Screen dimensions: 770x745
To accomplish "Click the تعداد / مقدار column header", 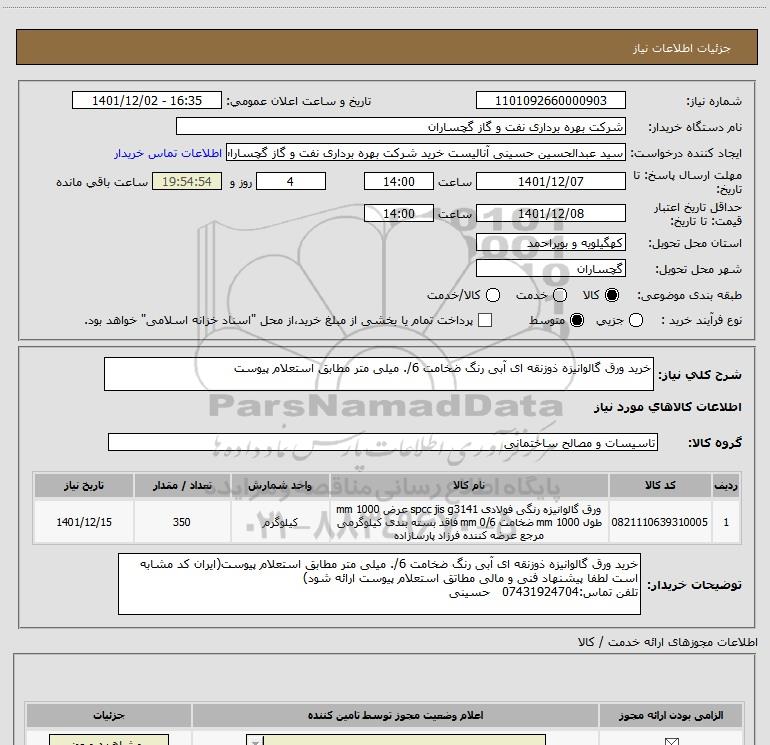I will (182, 486).
